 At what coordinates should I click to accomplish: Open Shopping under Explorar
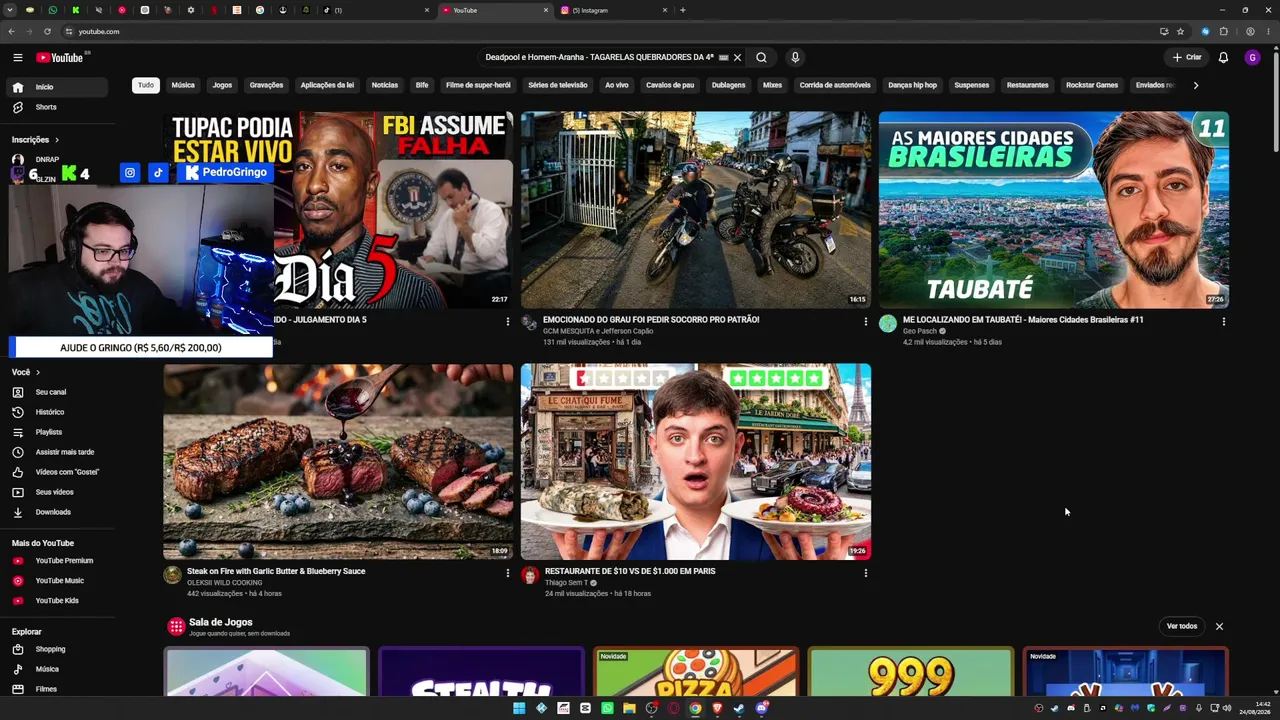click(58, 649)
